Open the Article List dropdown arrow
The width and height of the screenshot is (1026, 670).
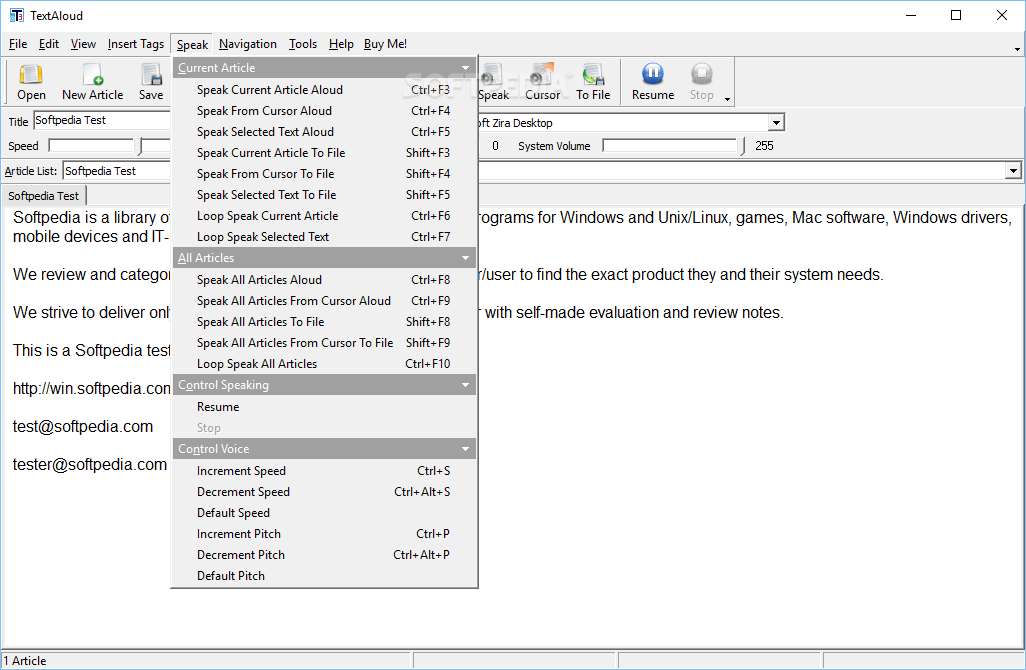(x=1013, y=171)
